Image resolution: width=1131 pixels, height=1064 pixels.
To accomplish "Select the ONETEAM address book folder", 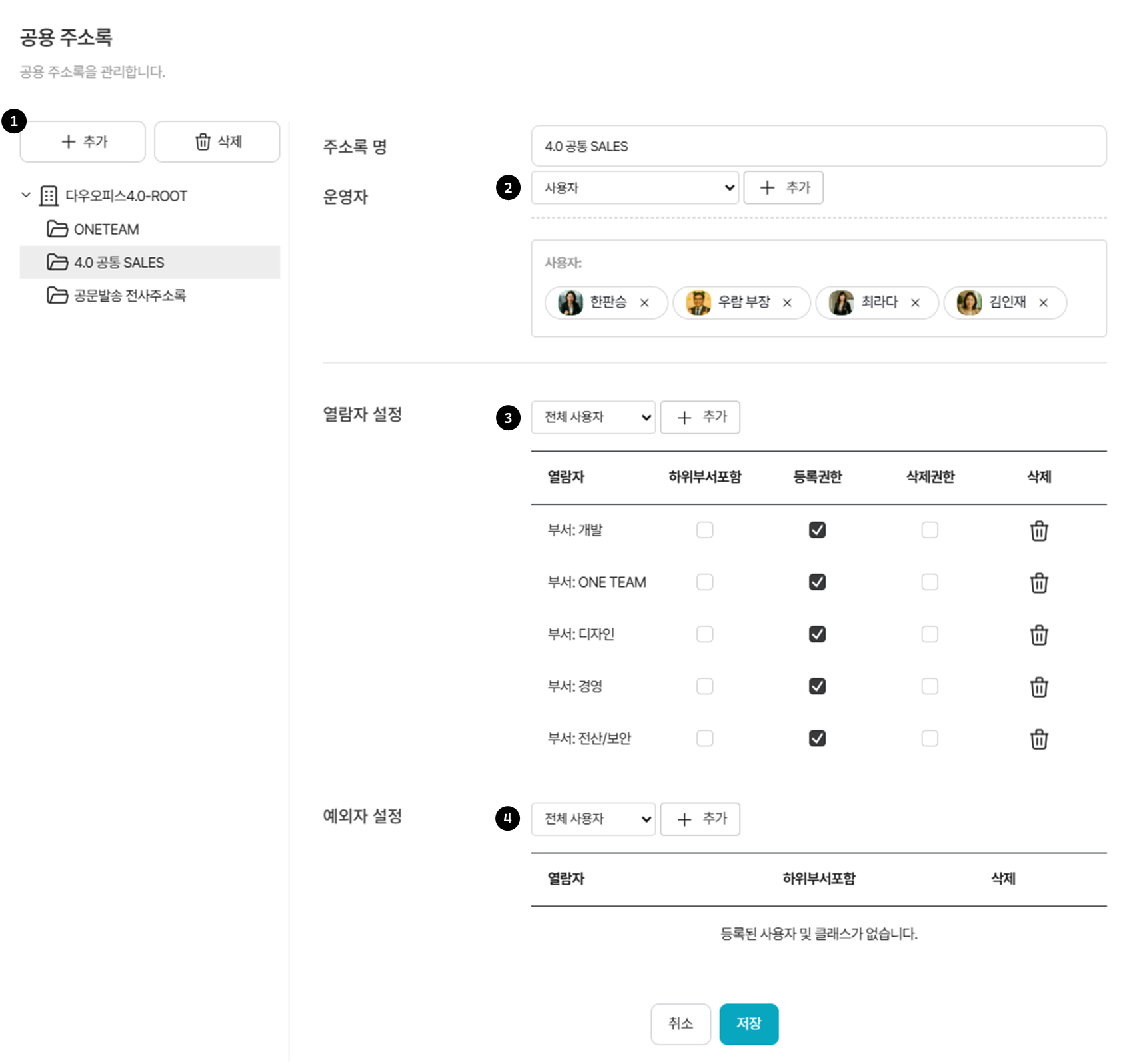I will [x=106, y=229].
